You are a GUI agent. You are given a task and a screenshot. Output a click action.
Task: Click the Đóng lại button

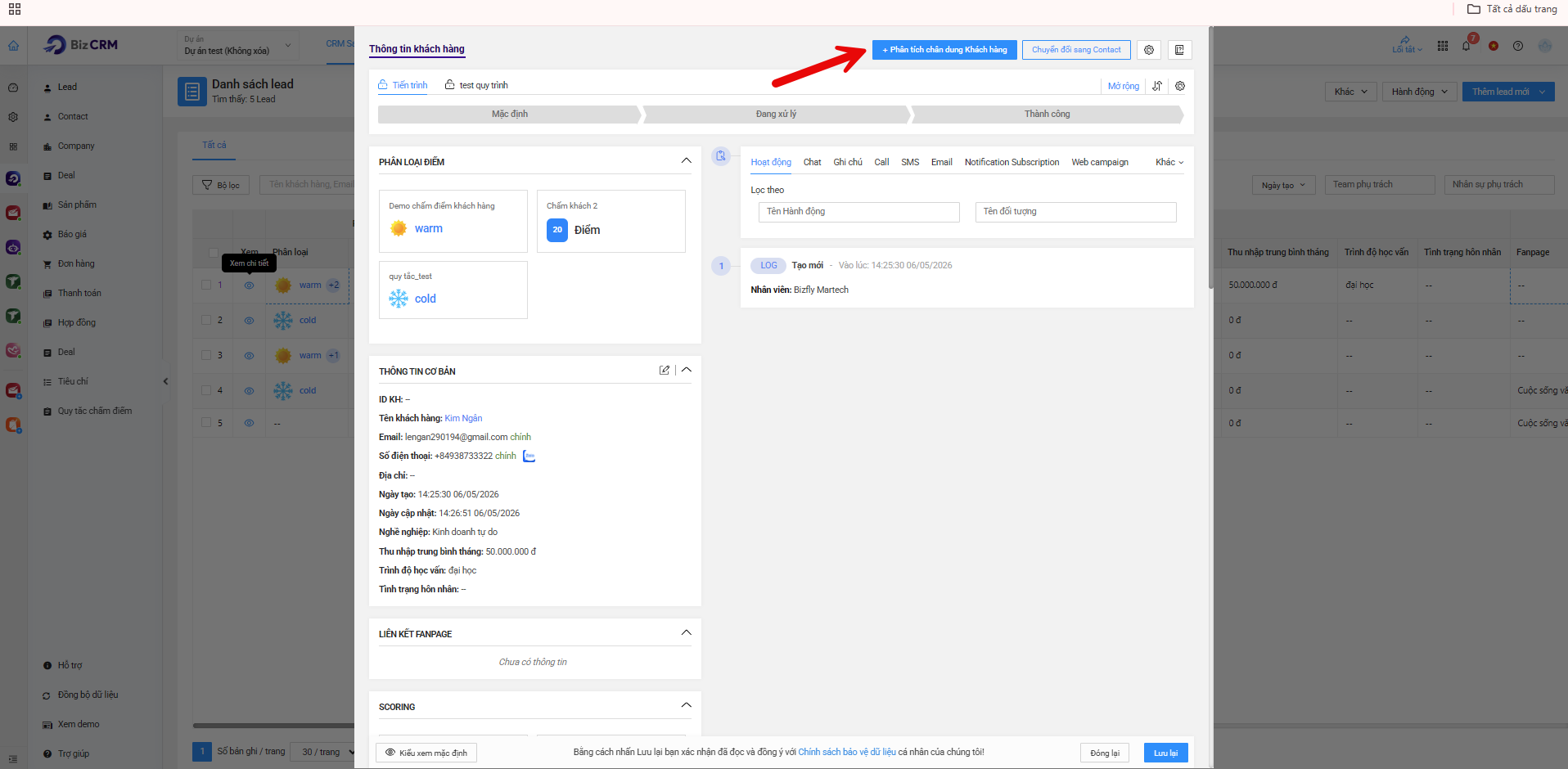(x=1105, y=753)
